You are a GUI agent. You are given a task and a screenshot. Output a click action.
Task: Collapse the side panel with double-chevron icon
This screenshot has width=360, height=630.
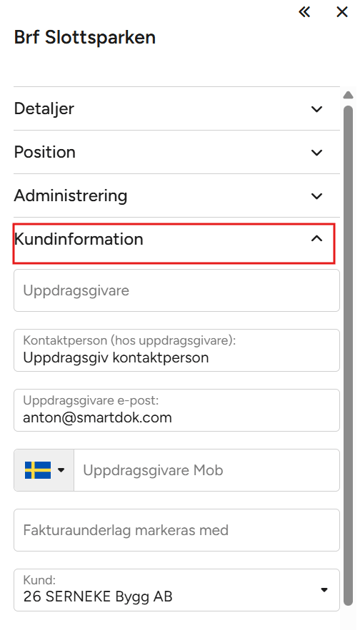[x=305, y=12]
